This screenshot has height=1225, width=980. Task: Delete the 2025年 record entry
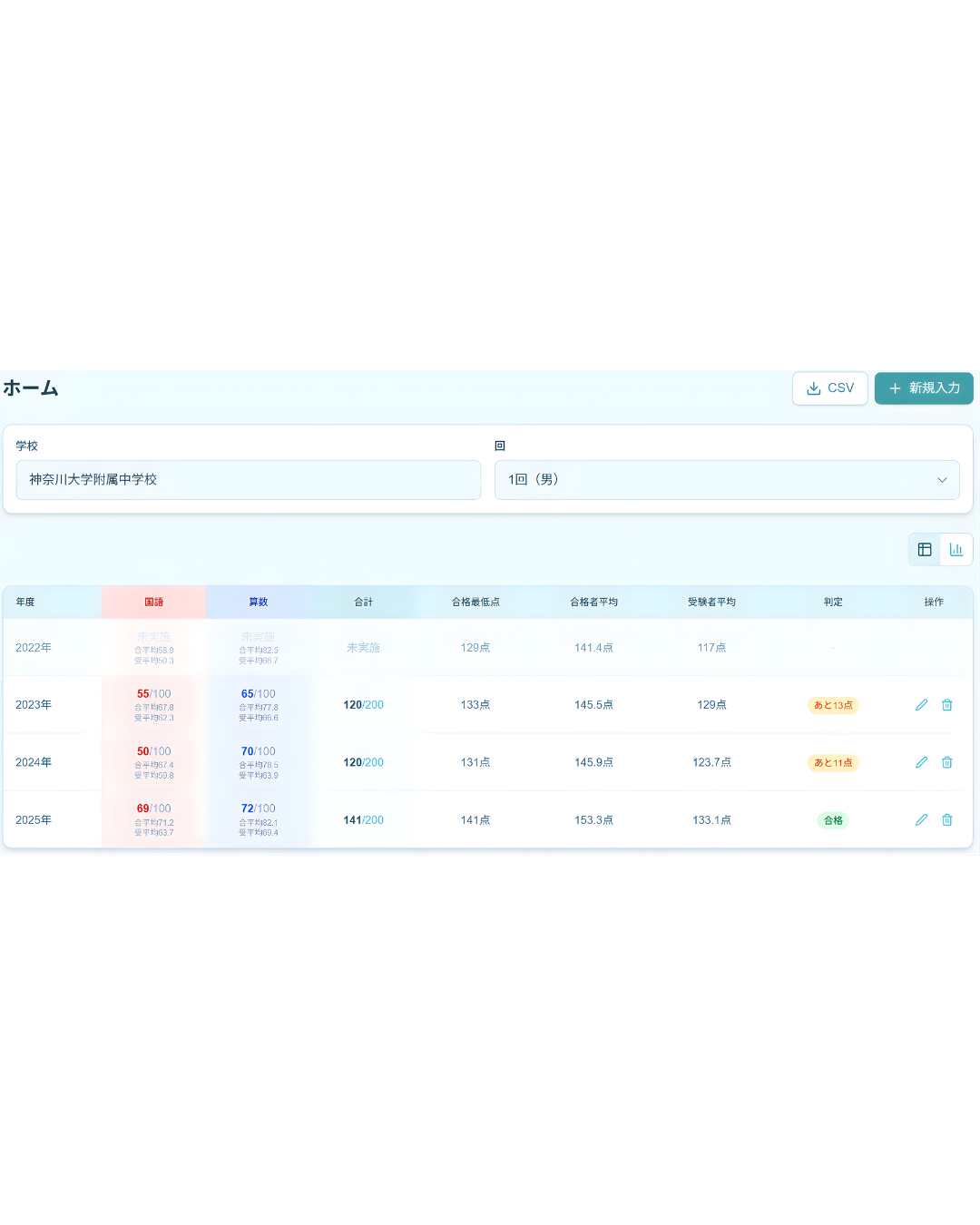tap(947, 819)
